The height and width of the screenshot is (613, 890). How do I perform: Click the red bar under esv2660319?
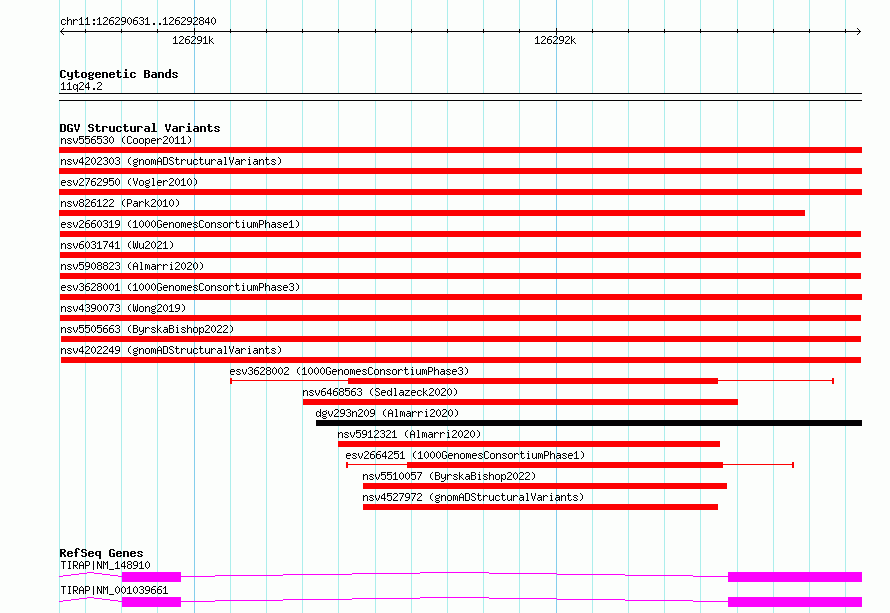(x=460, y=234)
